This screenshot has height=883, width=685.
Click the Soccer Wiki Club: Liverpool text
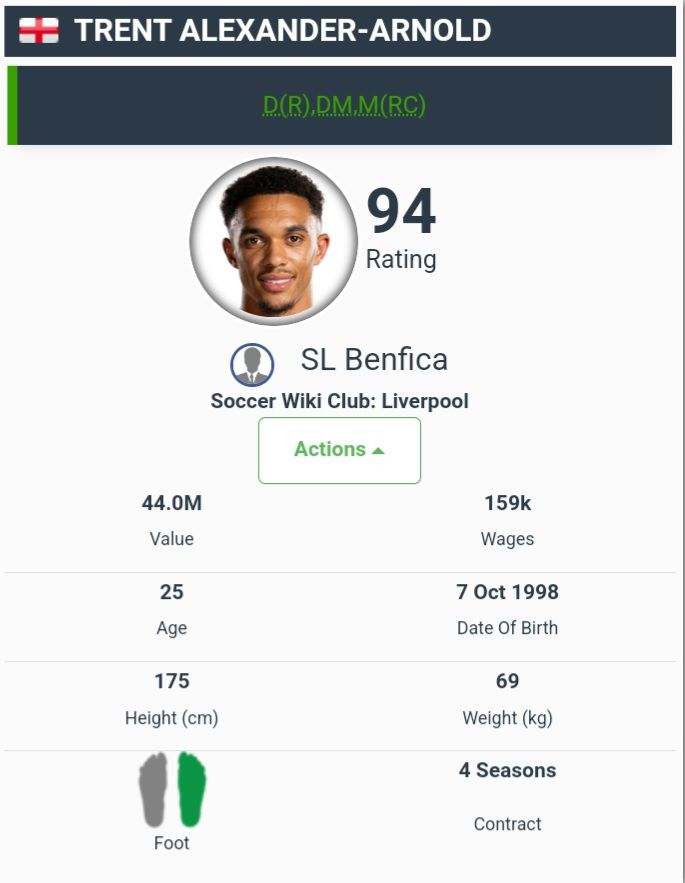point(339,401)
